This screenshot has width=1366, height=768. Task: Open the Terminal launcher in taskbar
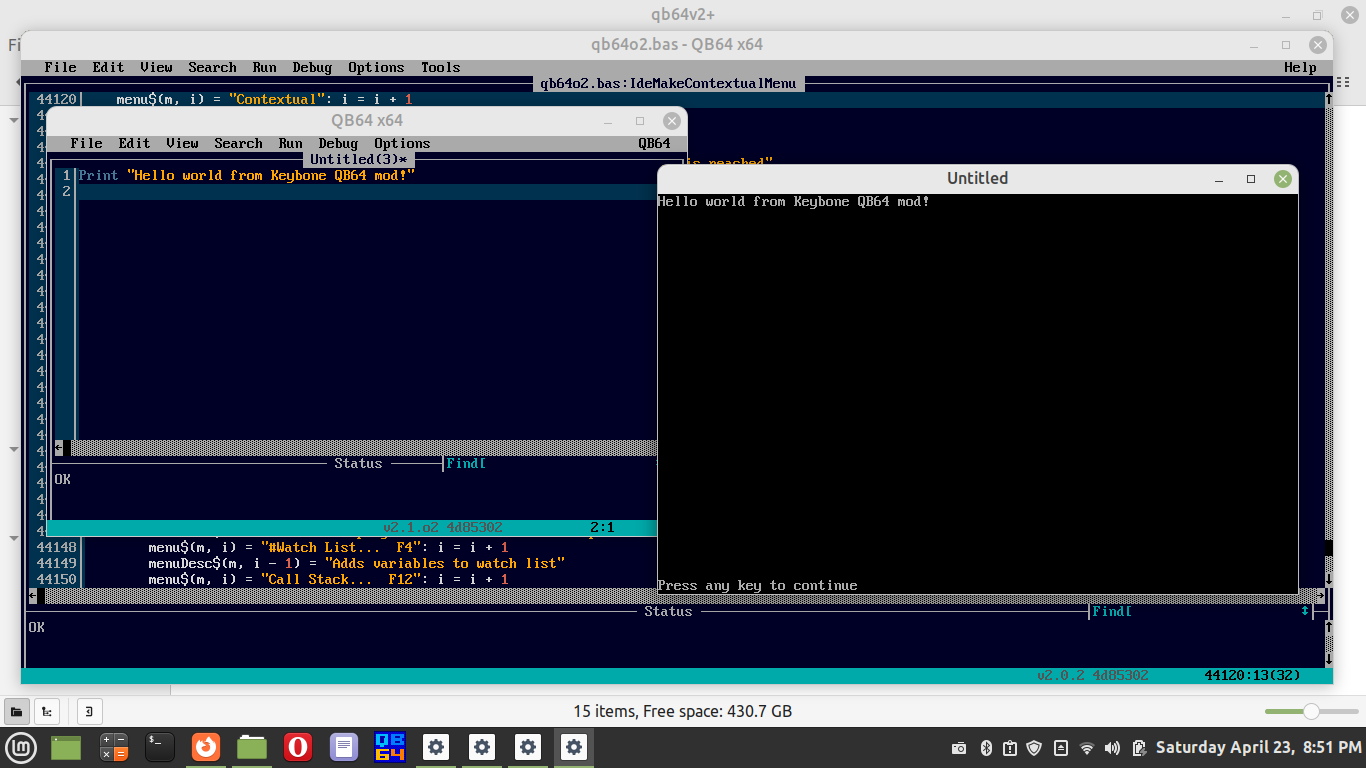[160, 747]
